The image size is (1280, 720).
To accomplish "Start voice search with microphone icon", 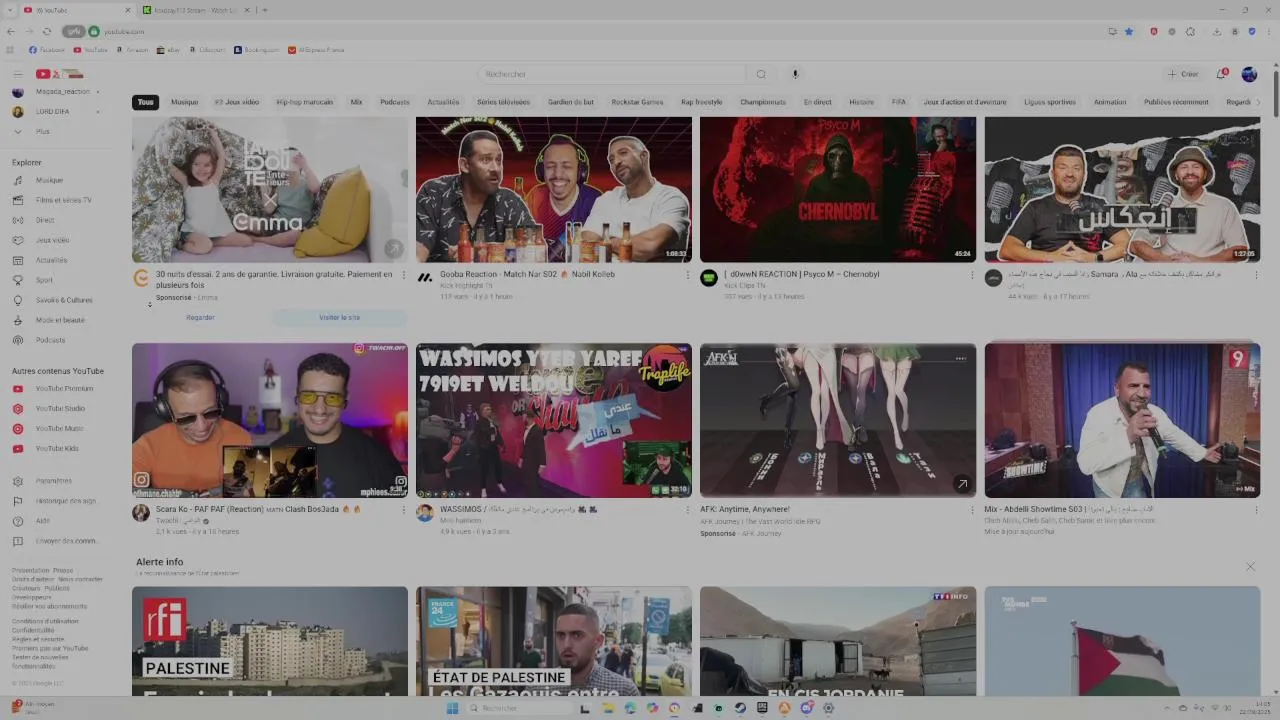I will [795, 74].
